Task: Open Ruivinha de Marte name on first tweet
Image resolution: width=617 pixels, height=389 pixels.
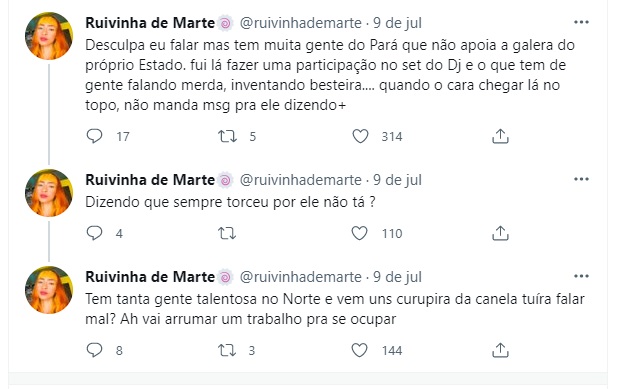Action: (150, 23)
